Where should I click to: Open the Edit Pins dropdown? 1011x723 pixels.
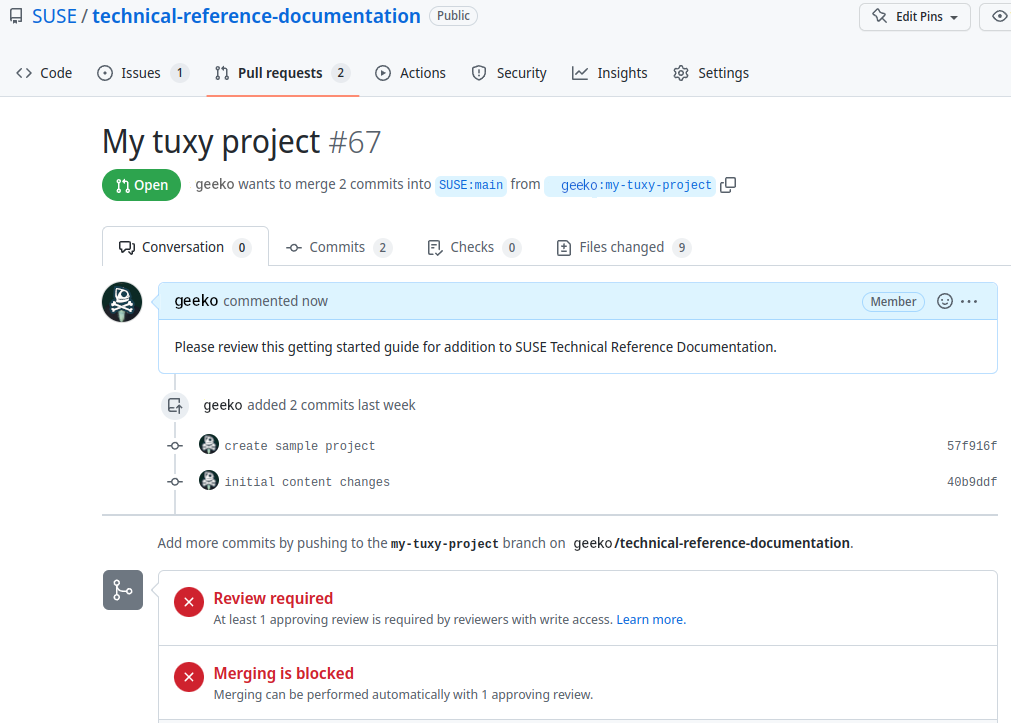point(915,17)
